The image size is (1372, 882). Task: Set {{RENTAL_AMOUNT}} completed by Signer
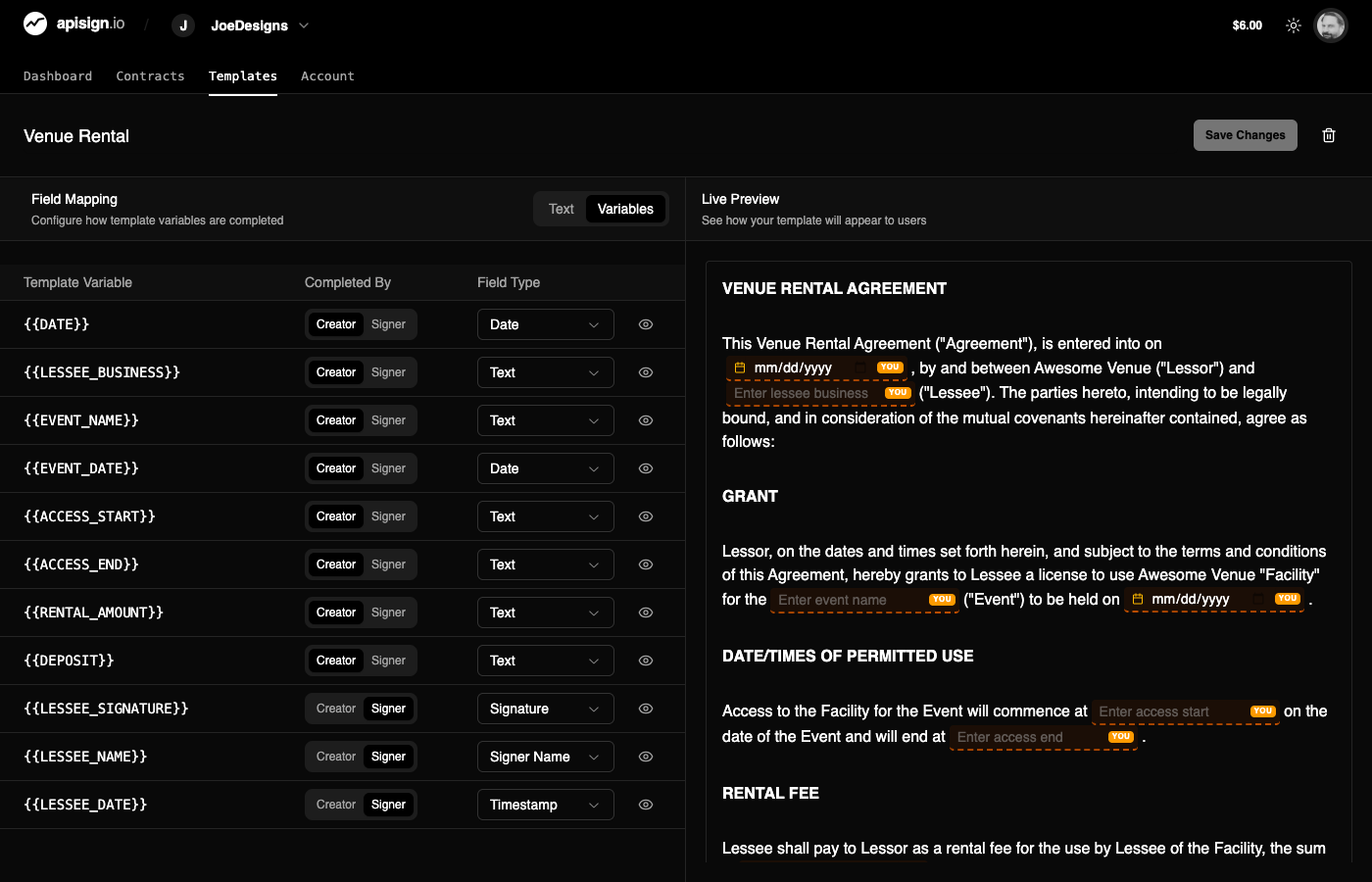tap(388, 612)
